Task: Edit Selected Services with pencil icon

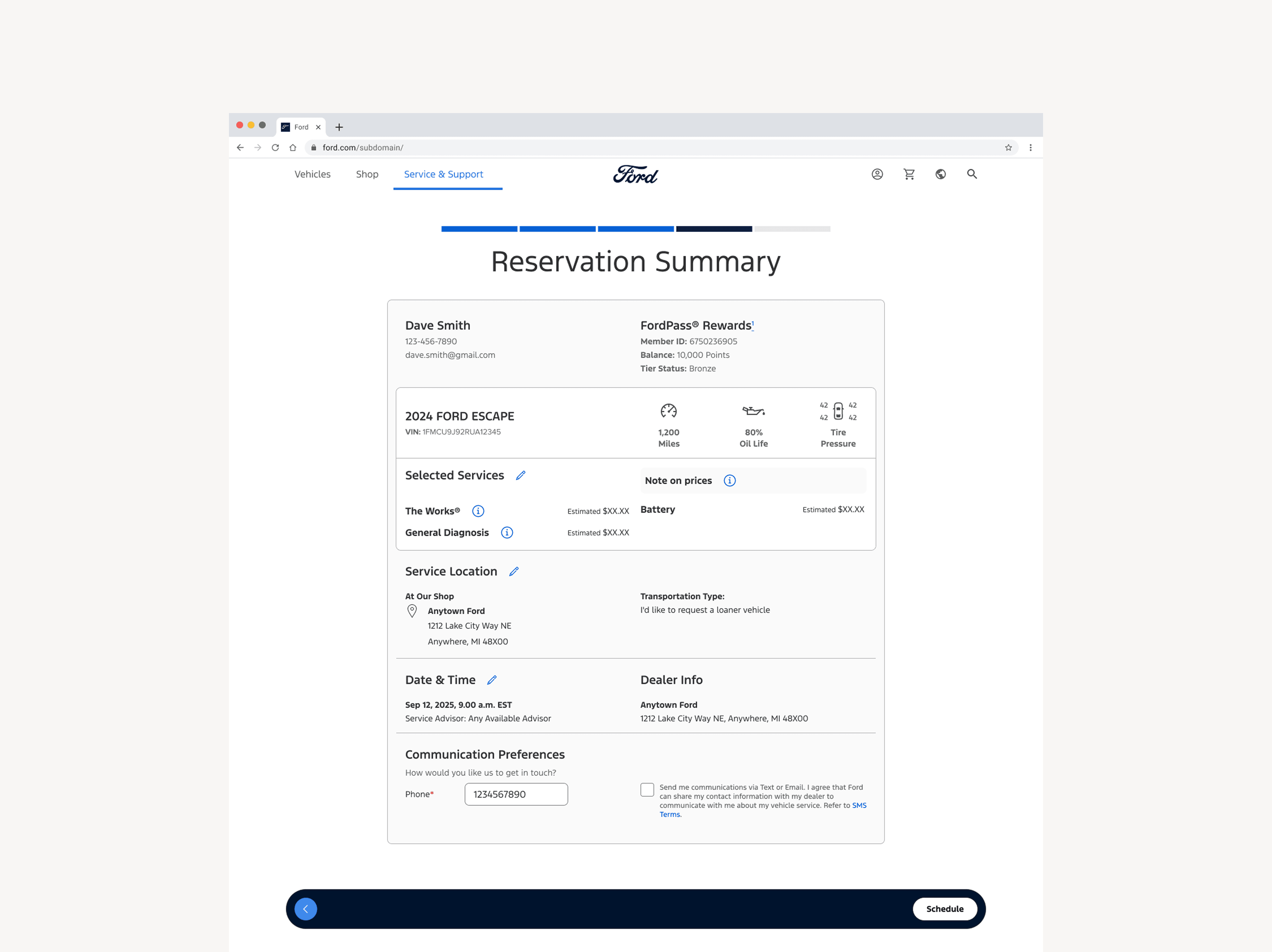Action: point(520,475)
